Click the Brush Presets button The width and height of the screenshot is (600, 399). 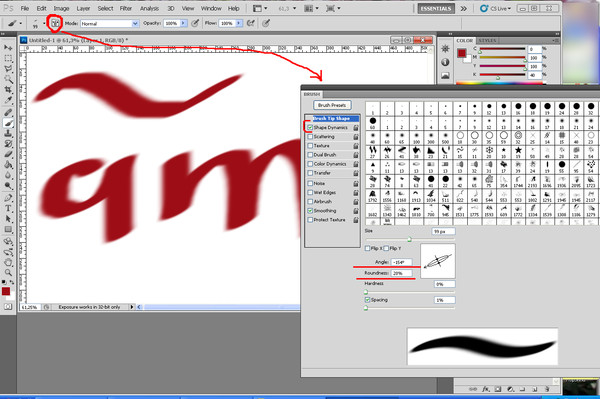[x=332, y=105]
